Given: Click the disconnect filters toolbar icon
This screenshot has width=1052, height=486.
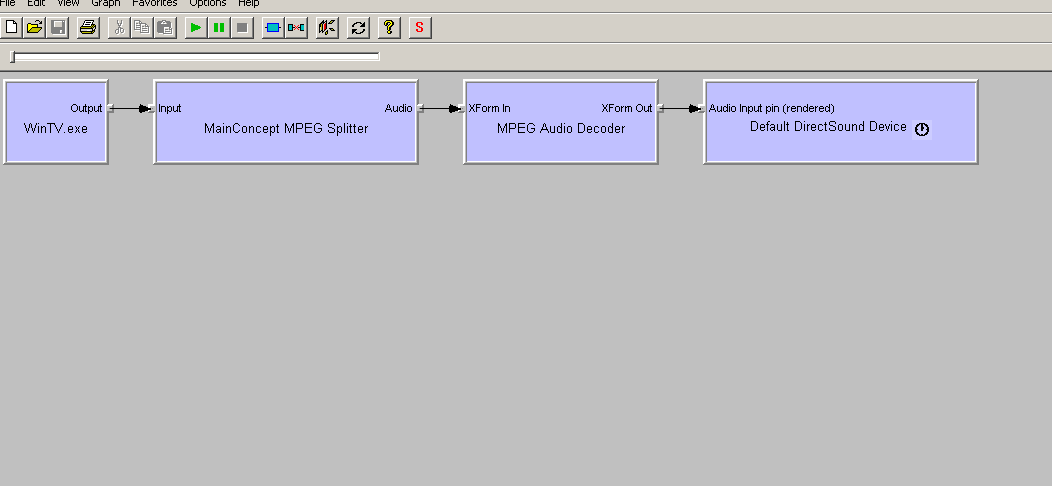Looking at the screenshot, I should (296, 28).
